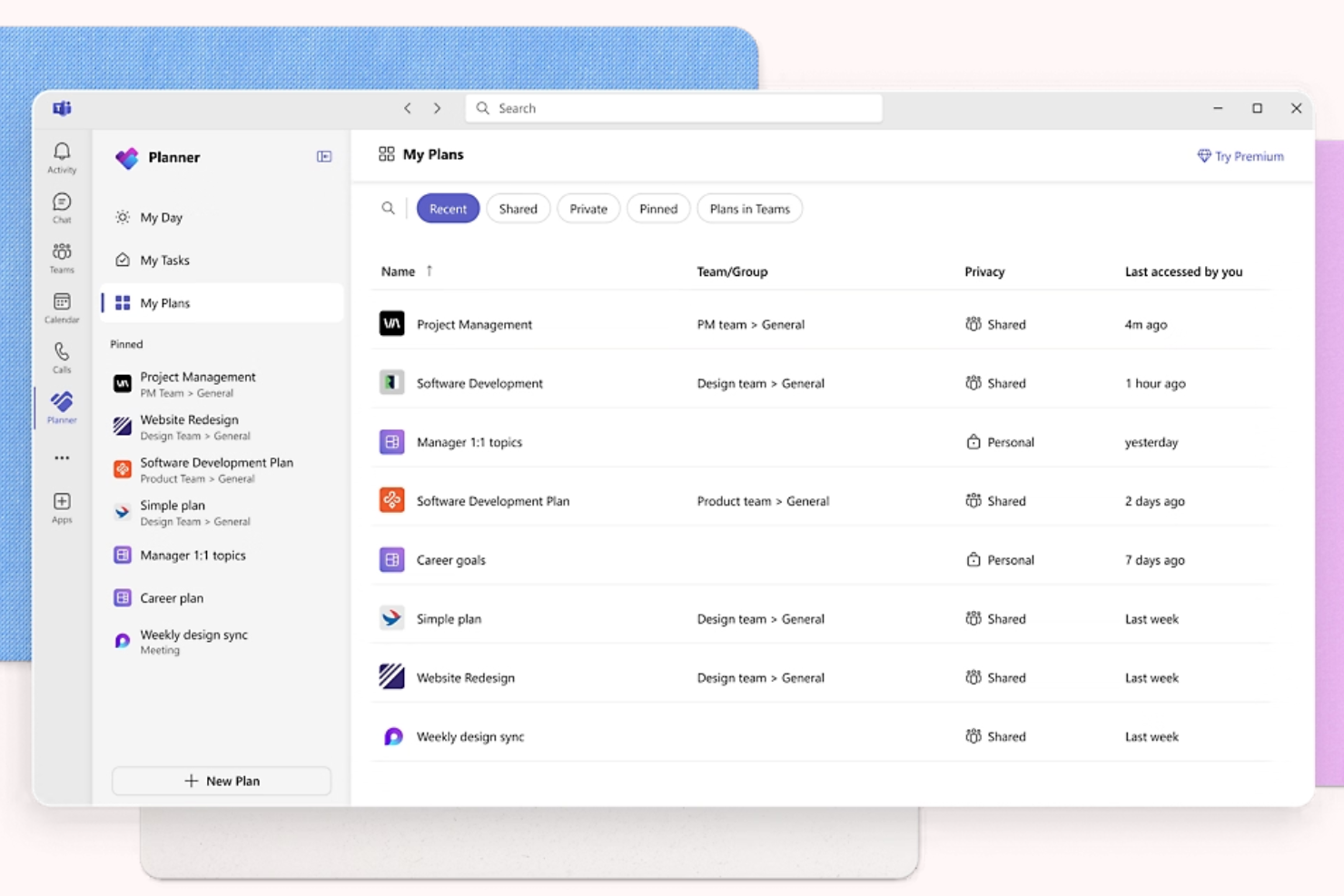Open Chat in the Teams rail
The image size is (1344, 896).
[62, 207]
